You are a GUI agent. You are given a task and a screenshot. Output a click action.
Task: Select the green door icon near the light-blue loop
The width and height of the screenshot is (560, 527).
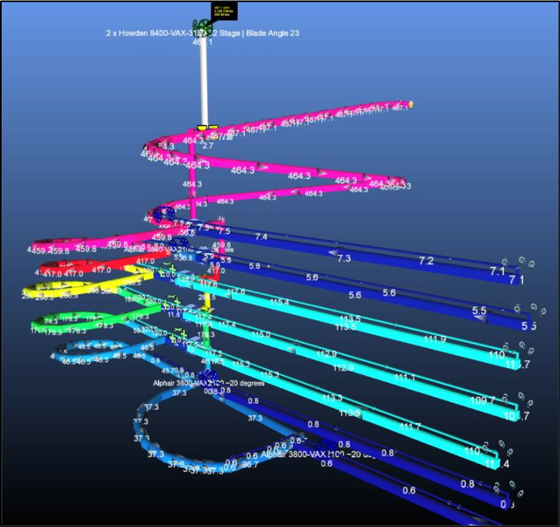179,336
